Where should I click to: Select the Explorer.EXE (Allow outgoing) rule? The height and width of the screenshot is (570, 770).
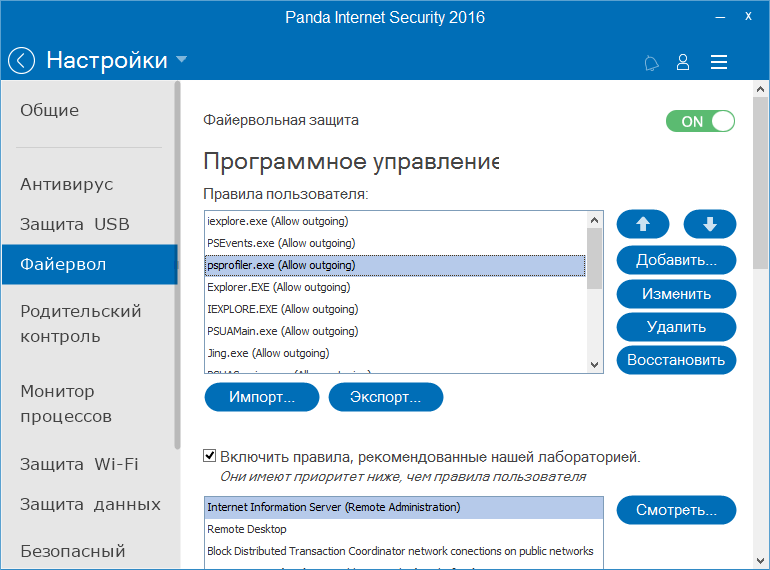click(x=395, y=287)
